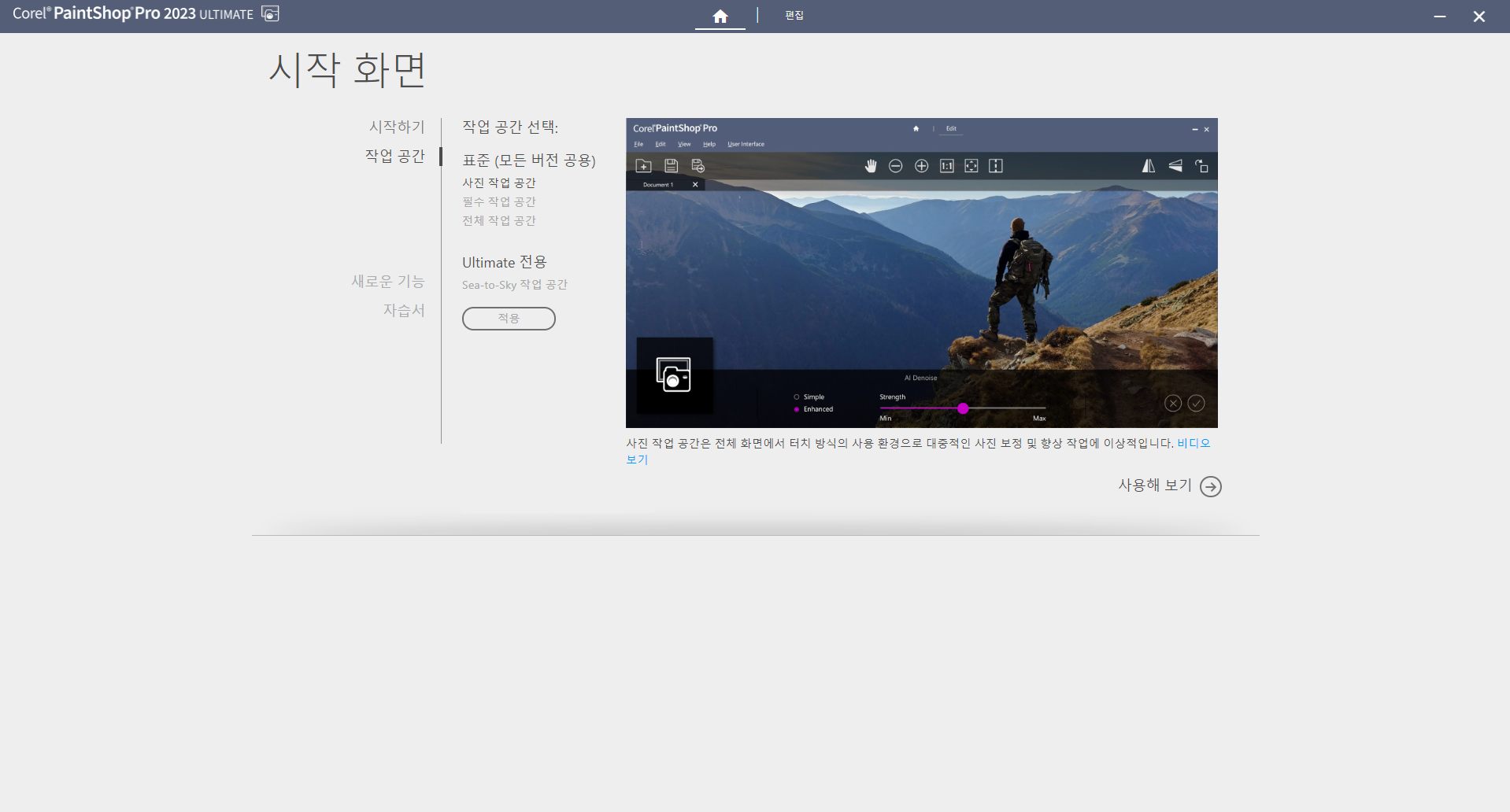Open the 새로운 기능 section
The width and height of the screenshot is (1510, 812).
[x=387, y=281]
